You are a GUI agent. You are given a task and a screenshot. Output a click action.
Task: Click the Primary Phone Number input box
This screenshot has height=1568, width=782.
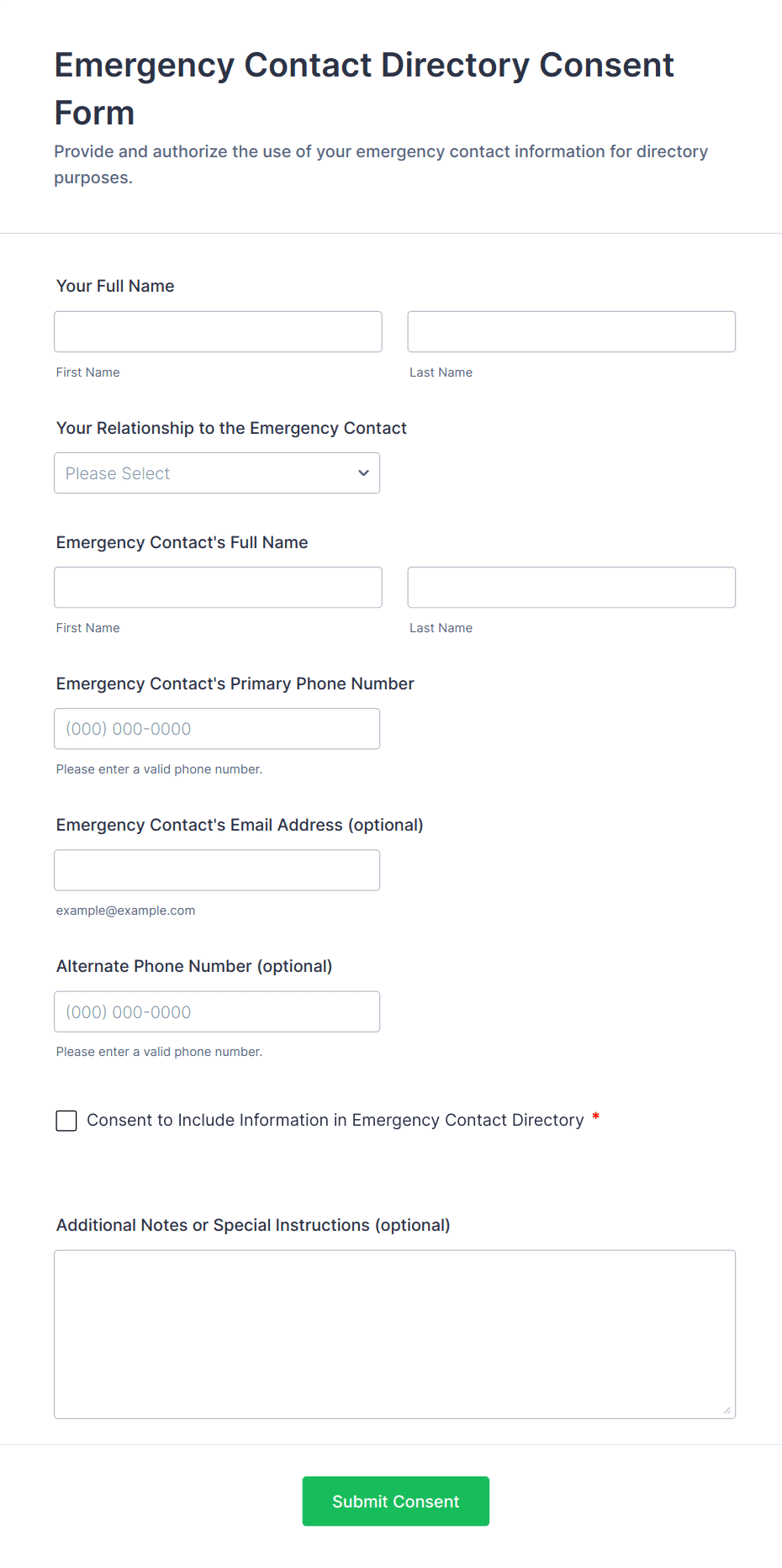[x=216, y=729]
